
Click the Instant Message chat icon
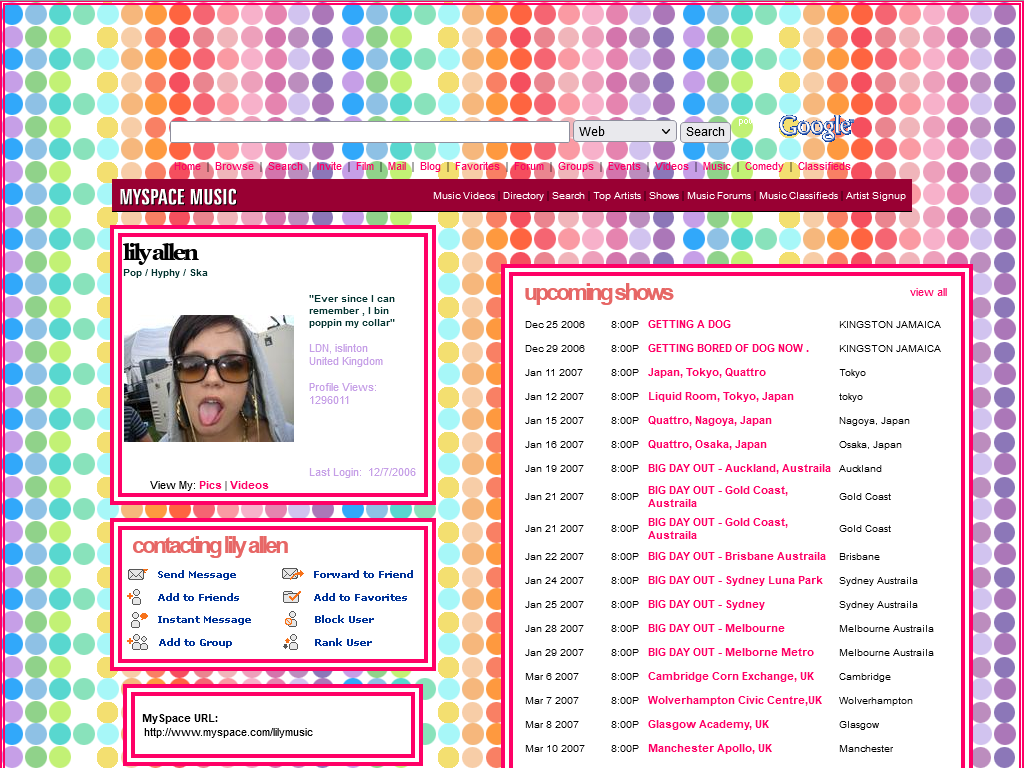138,619
